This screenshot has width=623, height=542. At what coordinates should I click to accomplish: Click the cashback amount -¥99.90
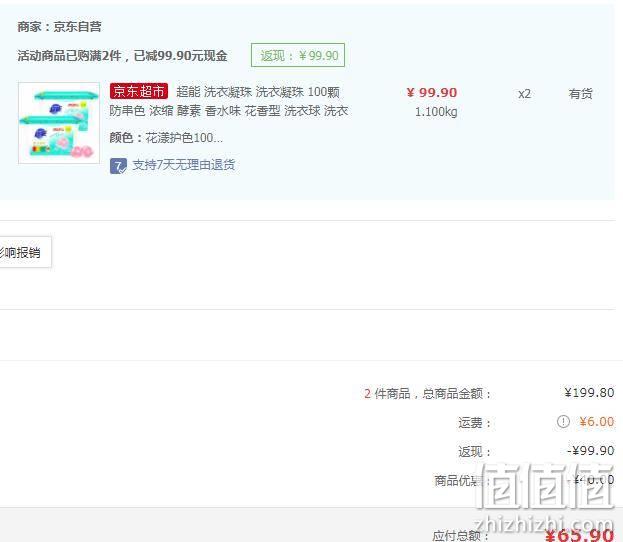pos(590,451)
